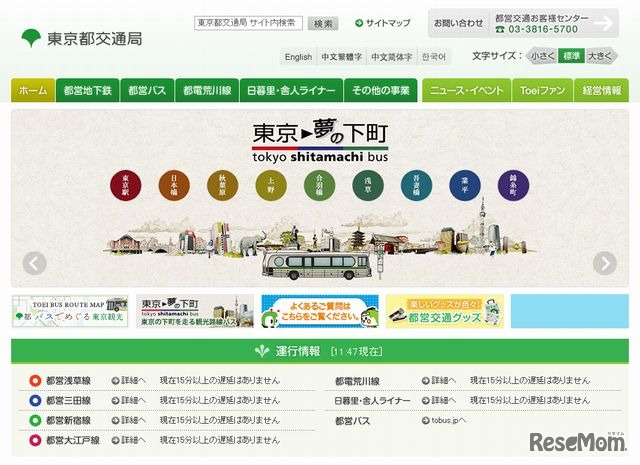Viewport: 640px width, 465px height.
Task: Show next slide with right carousel arrow
Action: pos(605,263)
